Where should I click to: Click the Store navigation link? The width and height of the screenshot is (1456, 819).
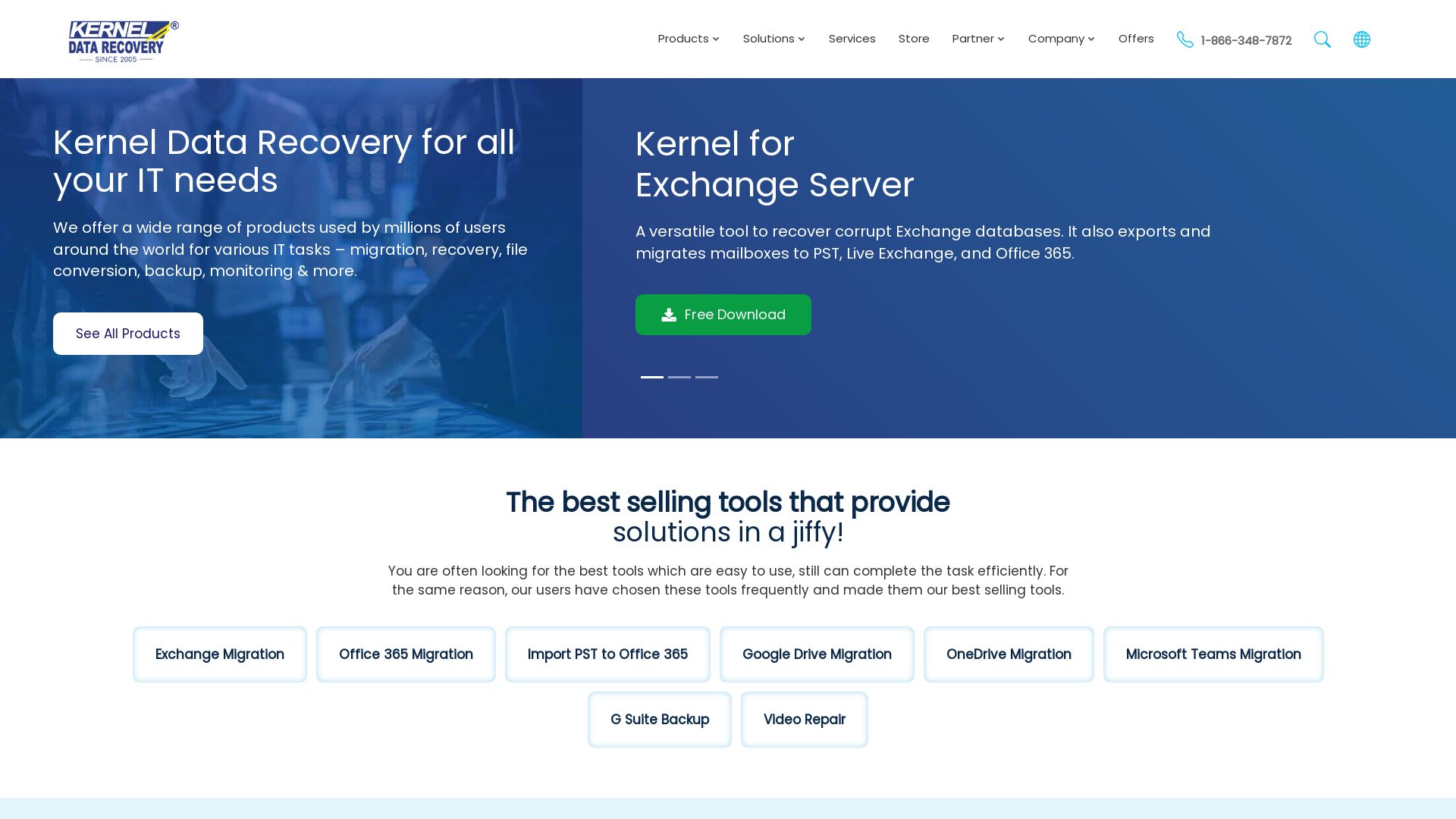[914, 38]
